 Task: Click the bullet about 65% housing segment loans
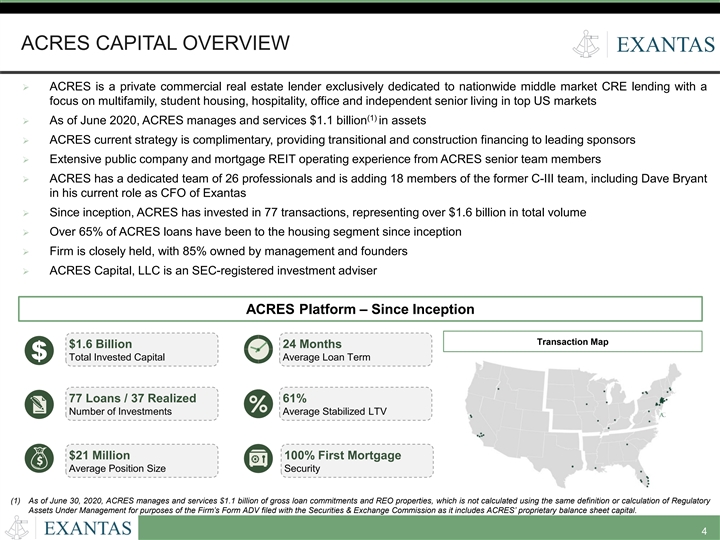point(255,231)
